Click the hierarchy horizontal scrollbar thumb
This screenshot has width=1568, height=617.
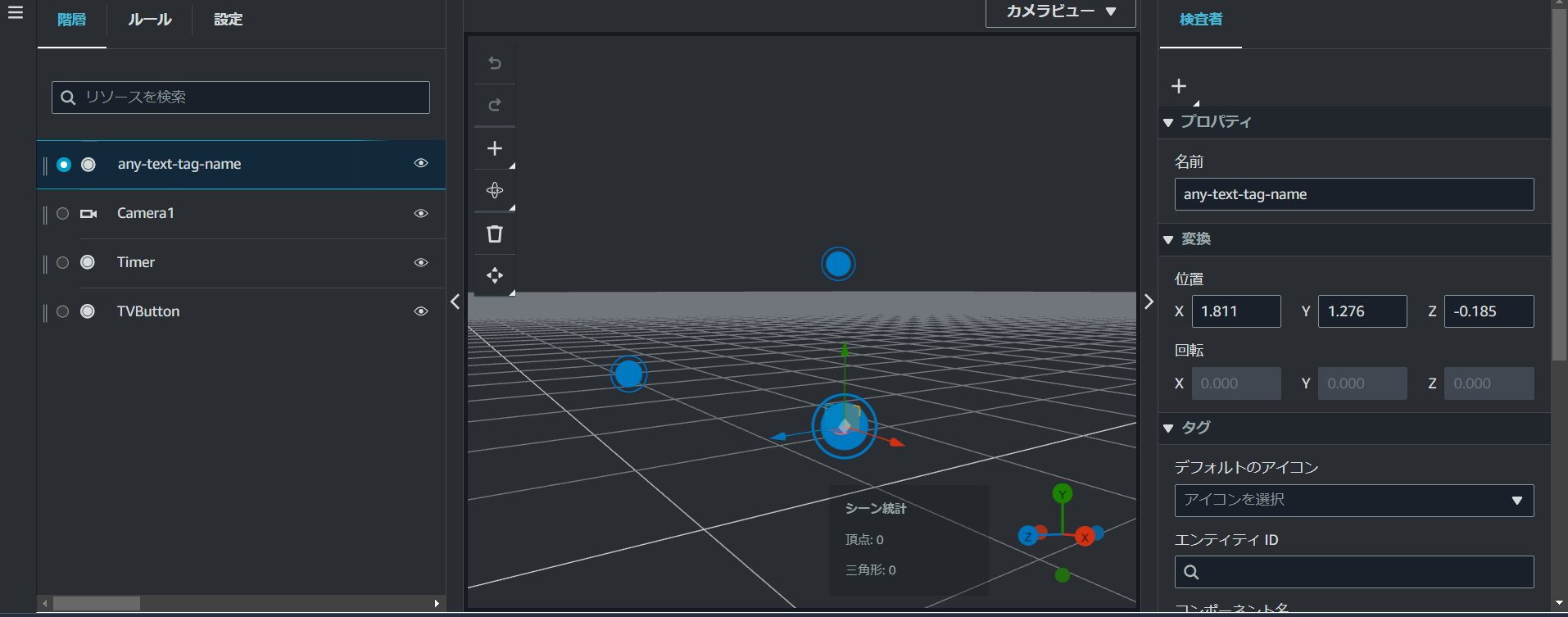pos(97,604)
